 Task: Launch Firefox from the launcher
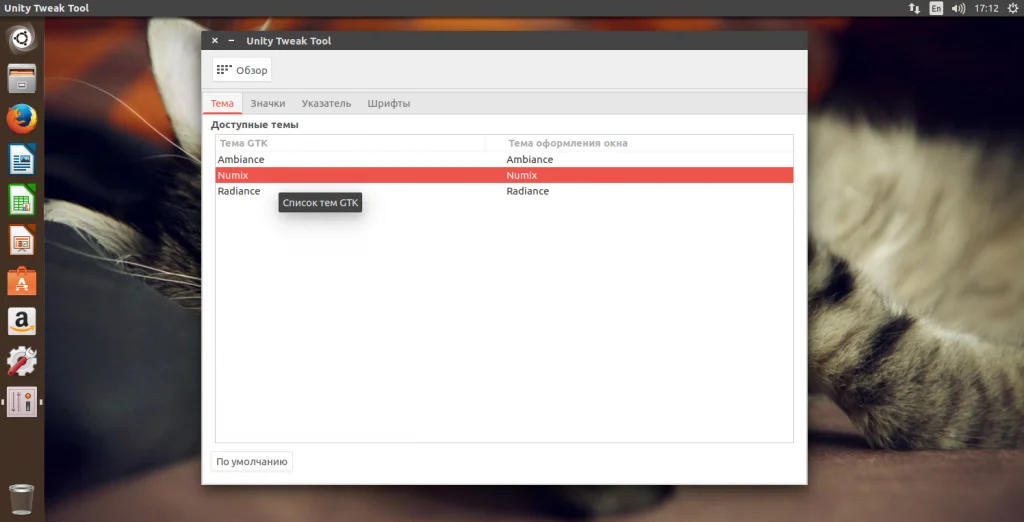coord(22,119)
